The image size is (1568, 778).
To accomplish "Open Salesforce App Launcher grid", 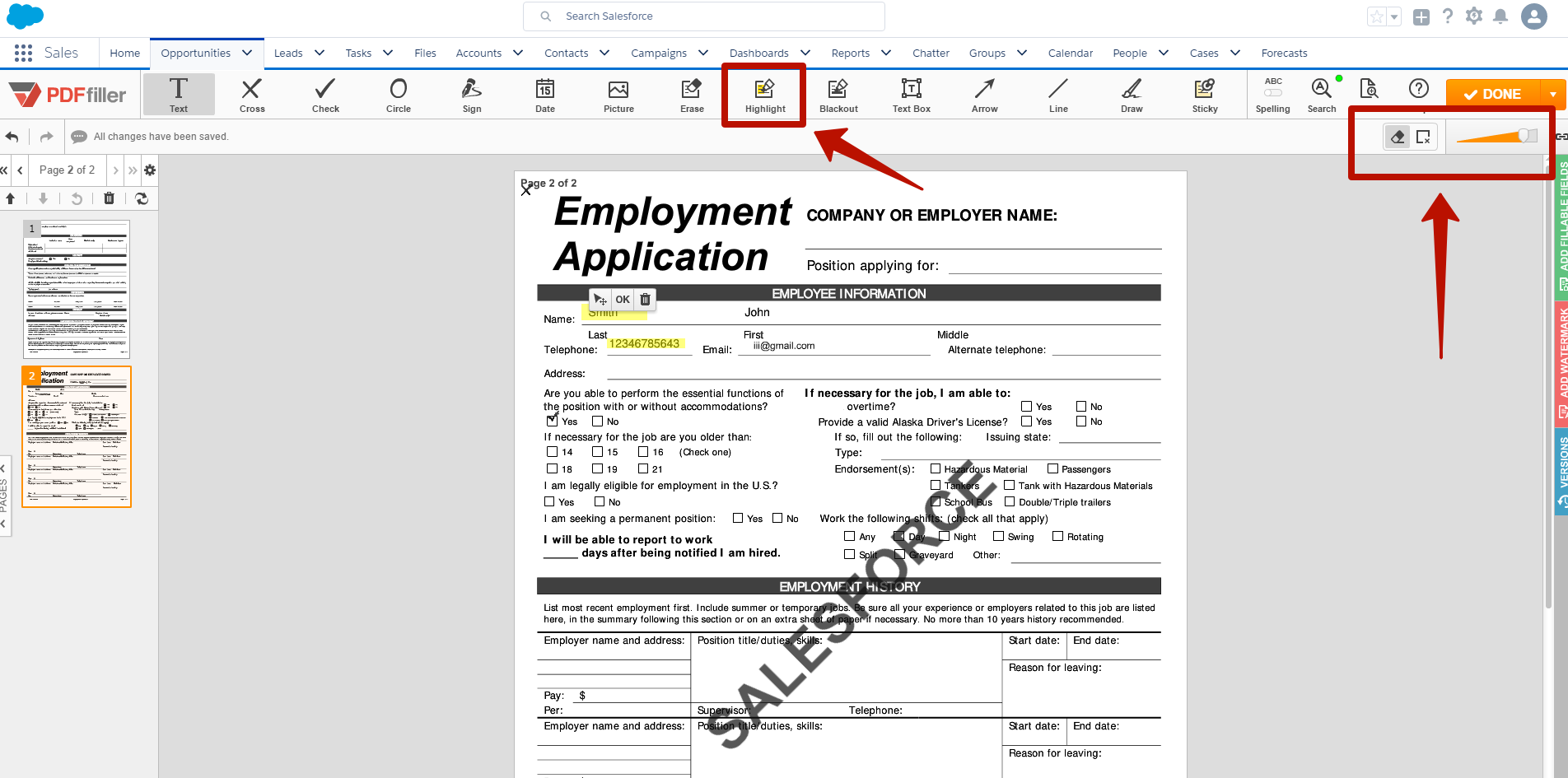I will pos(23,53).
